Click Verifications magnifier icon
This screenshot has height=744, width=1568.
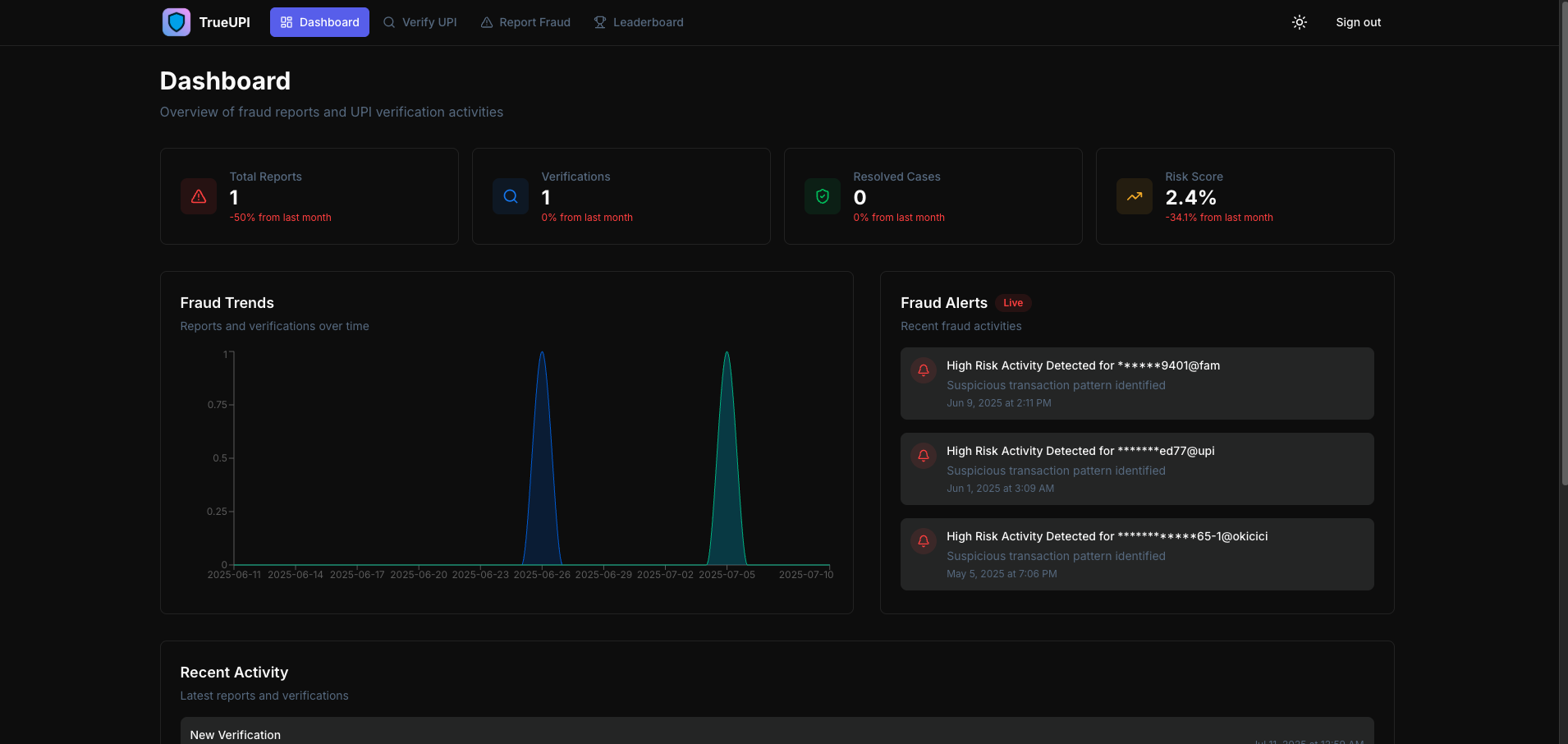(x=511, y=196)
